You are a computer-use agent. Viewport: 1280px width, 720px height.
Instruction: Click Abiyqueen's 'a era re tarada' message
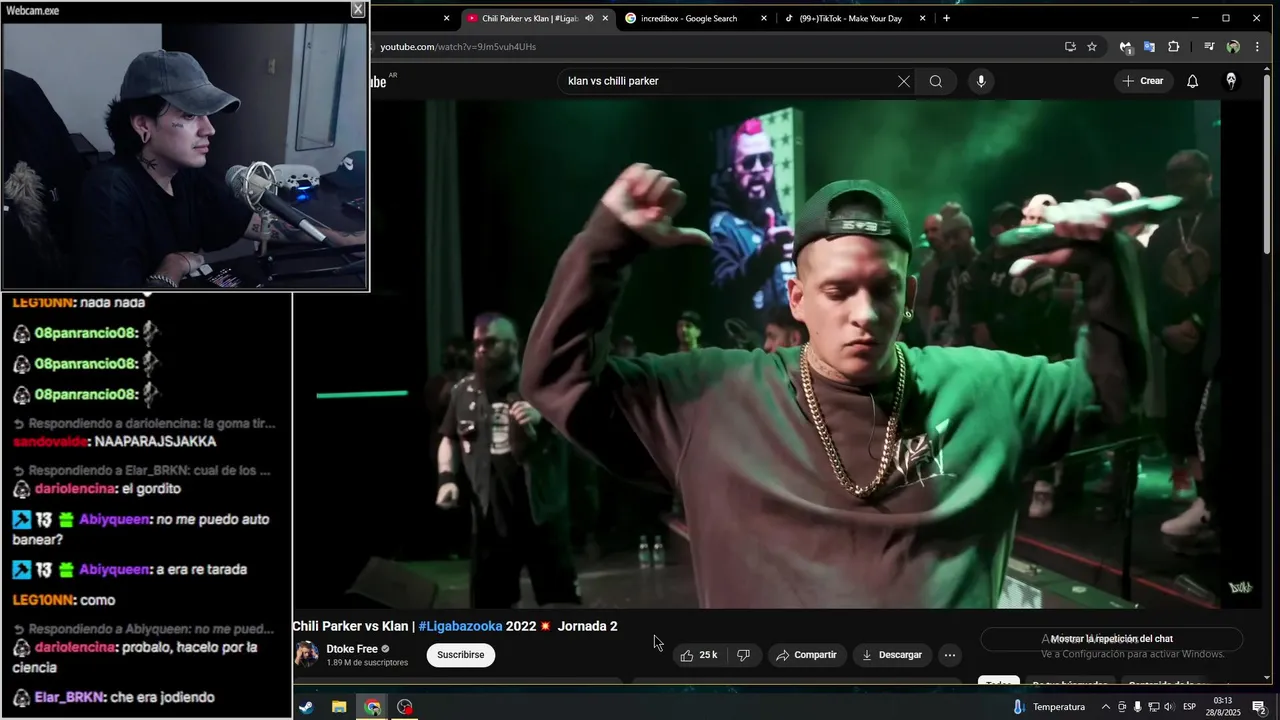click(x=201, y=569)
